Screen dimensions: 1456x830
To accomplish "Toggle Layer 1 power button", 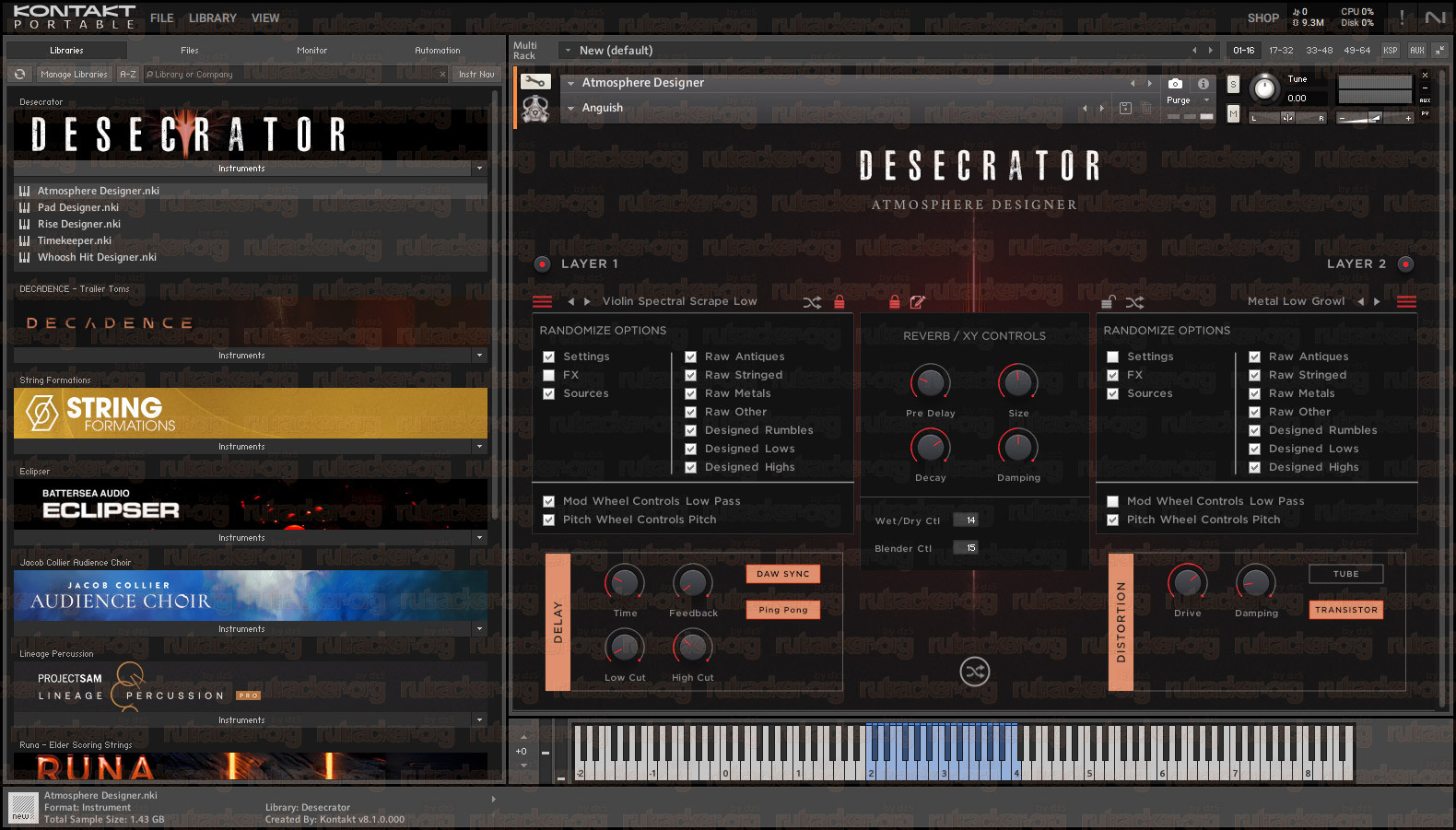I will (542, 264).
